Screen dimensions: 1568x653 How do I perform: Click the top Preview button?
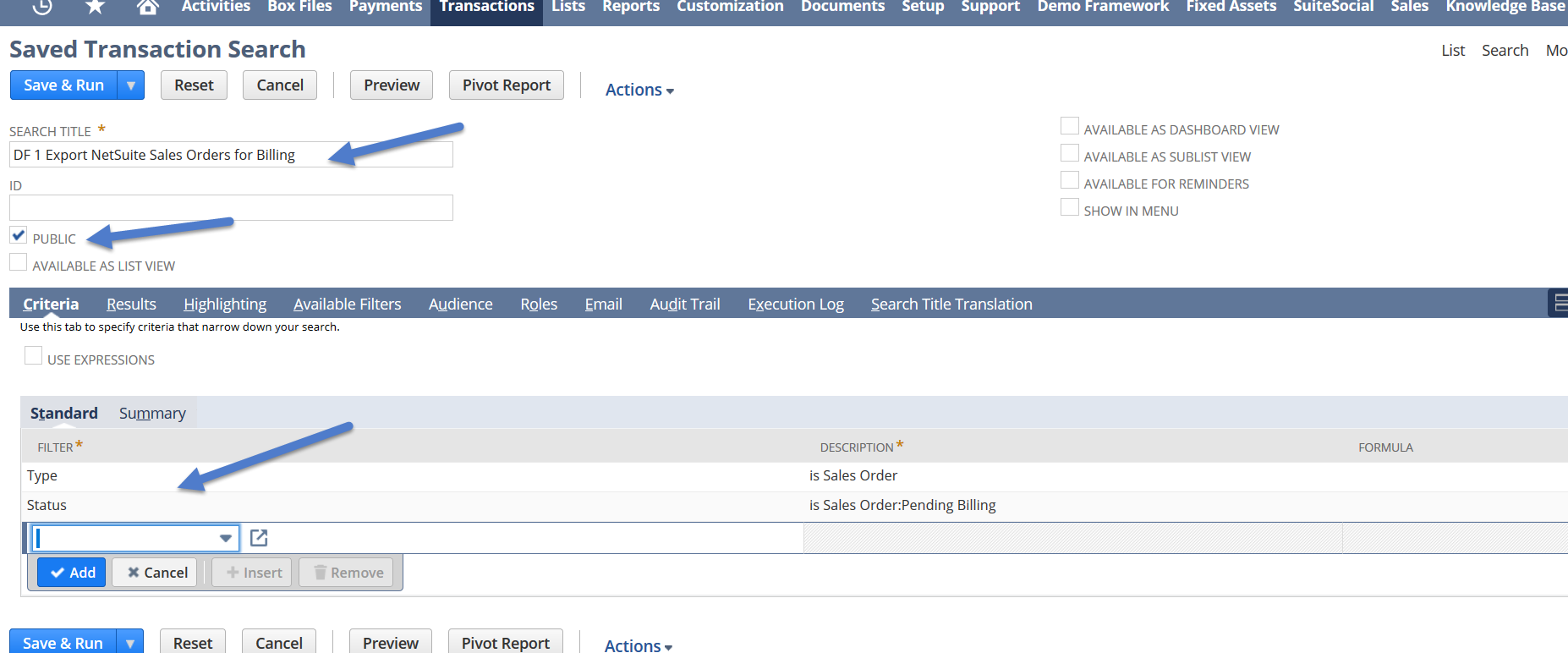point(392,85)
